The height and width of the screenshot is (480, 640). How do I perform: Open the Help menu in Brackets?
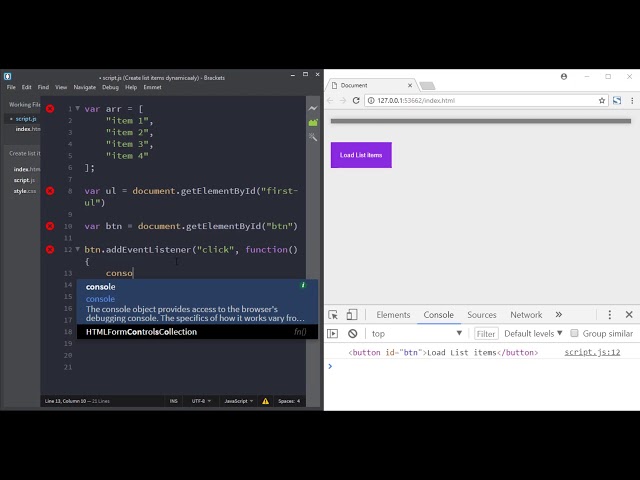click(x=131, y=87)
